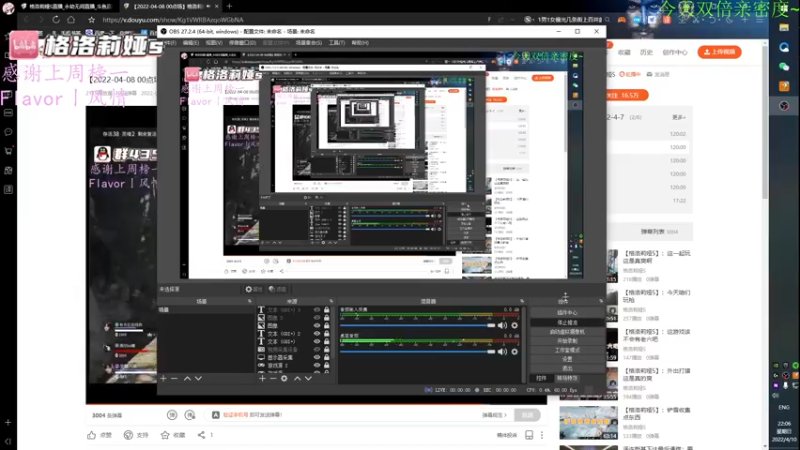The width and height of the screenshot is (800, 450).
Task: Share the video using share icon
Action: pyautogui.click(x=202, y=435)
